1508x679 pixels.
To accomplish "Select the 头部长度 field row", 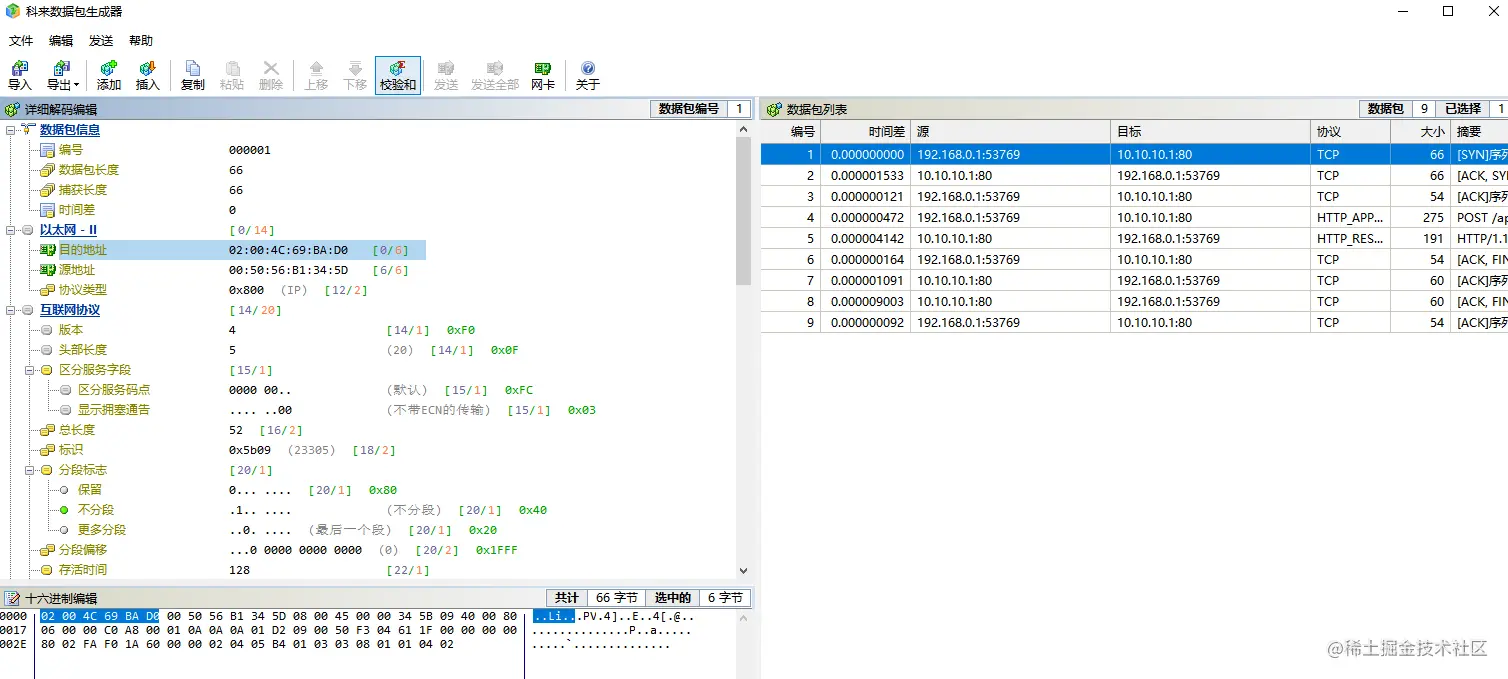I will coord(279,350).
